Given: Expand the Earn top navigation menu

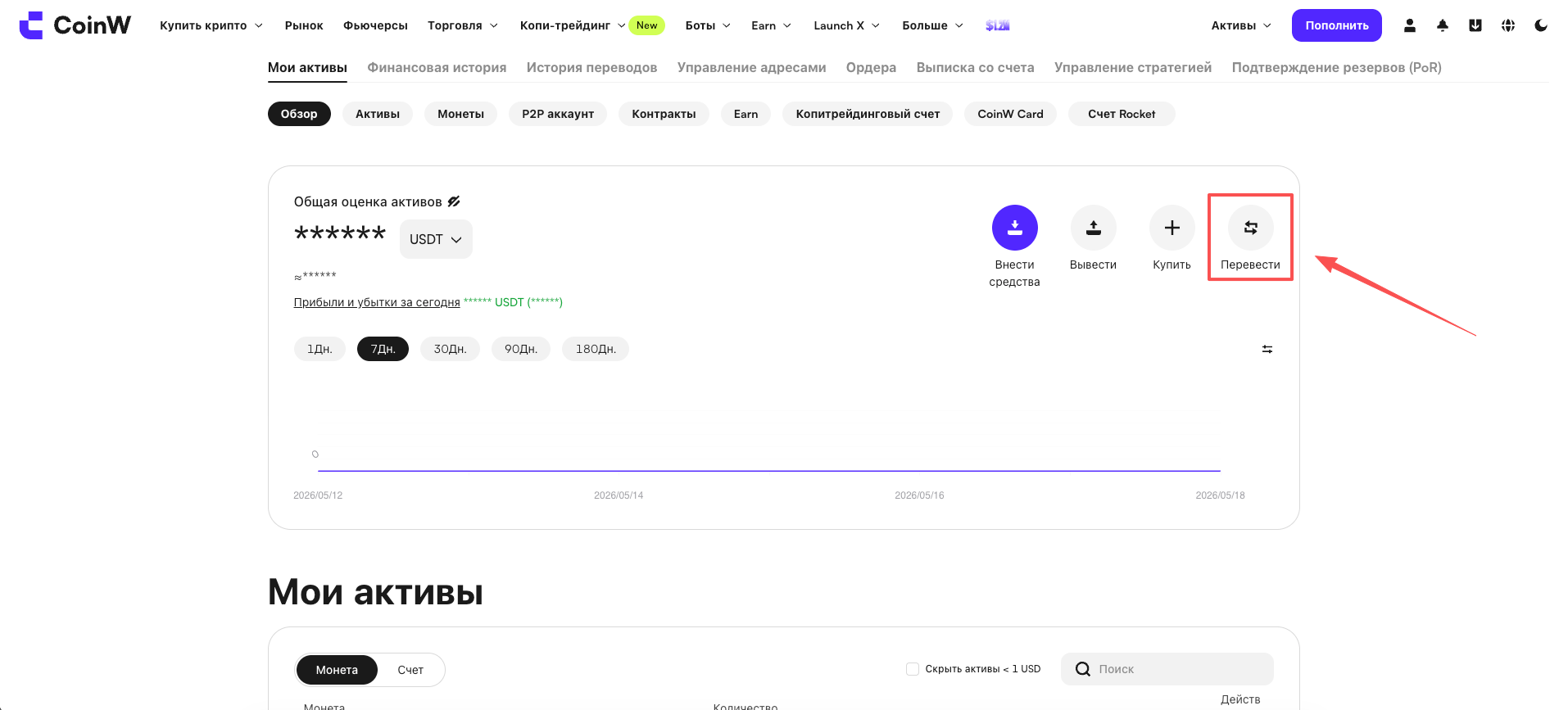Looking at the screenshot, I should click(x=771, y=25).
